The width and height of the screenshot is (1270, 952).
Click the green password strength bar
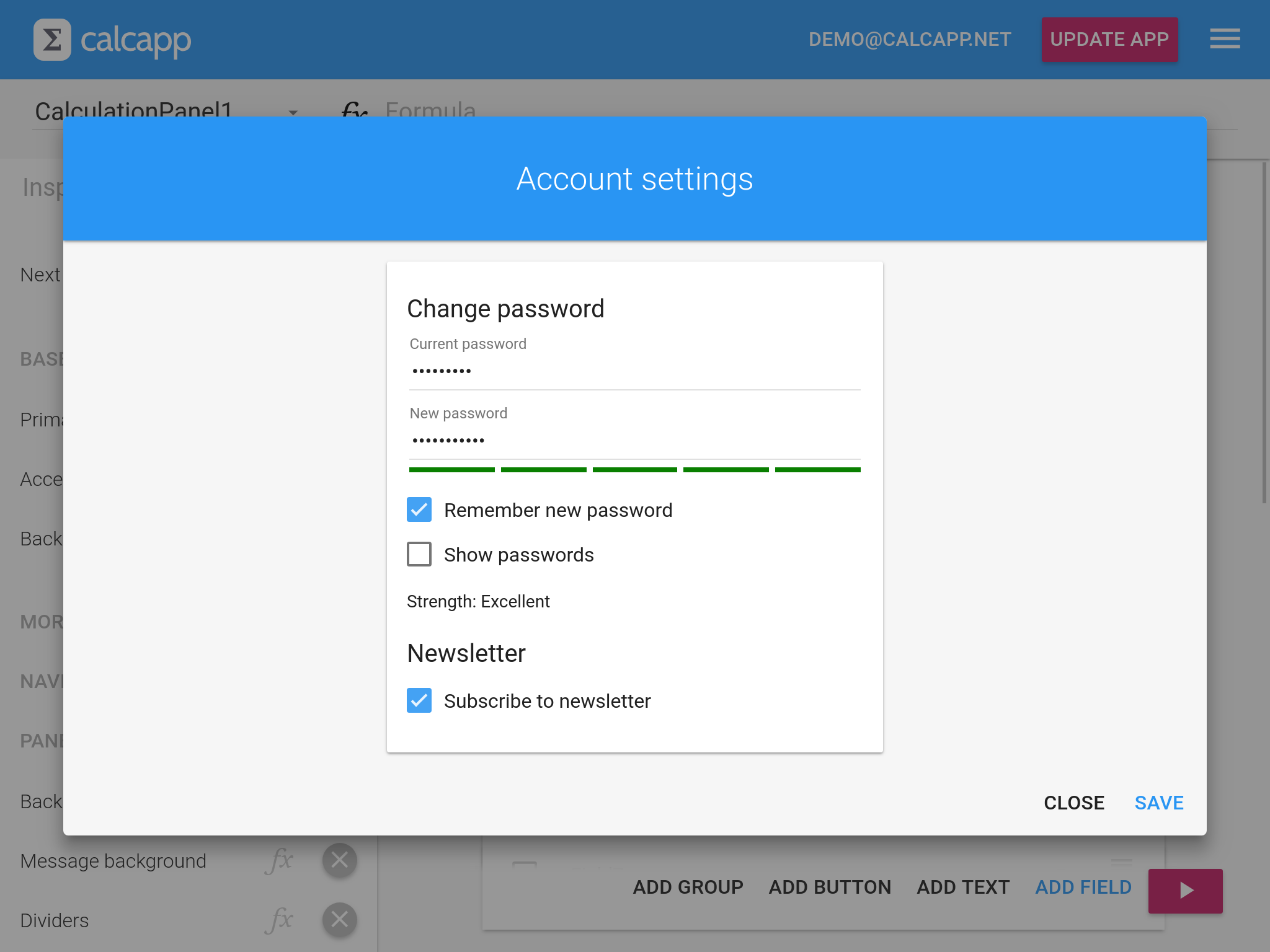coord(634,470)
